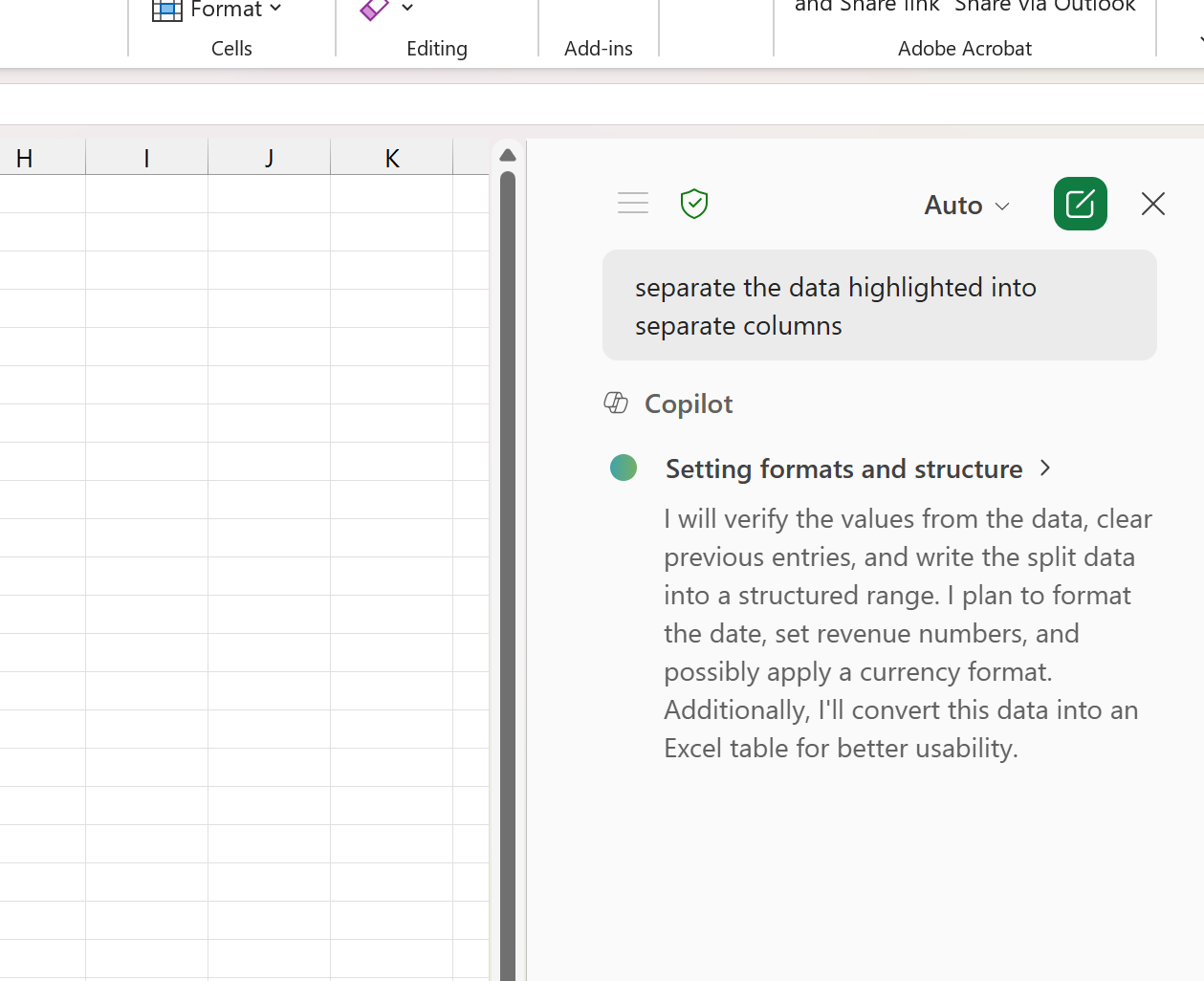Image resolution: width=1204 pixels, height=981 pixels.
Task: Click the green status dot beside the response heading
Action: click(624, 468)
